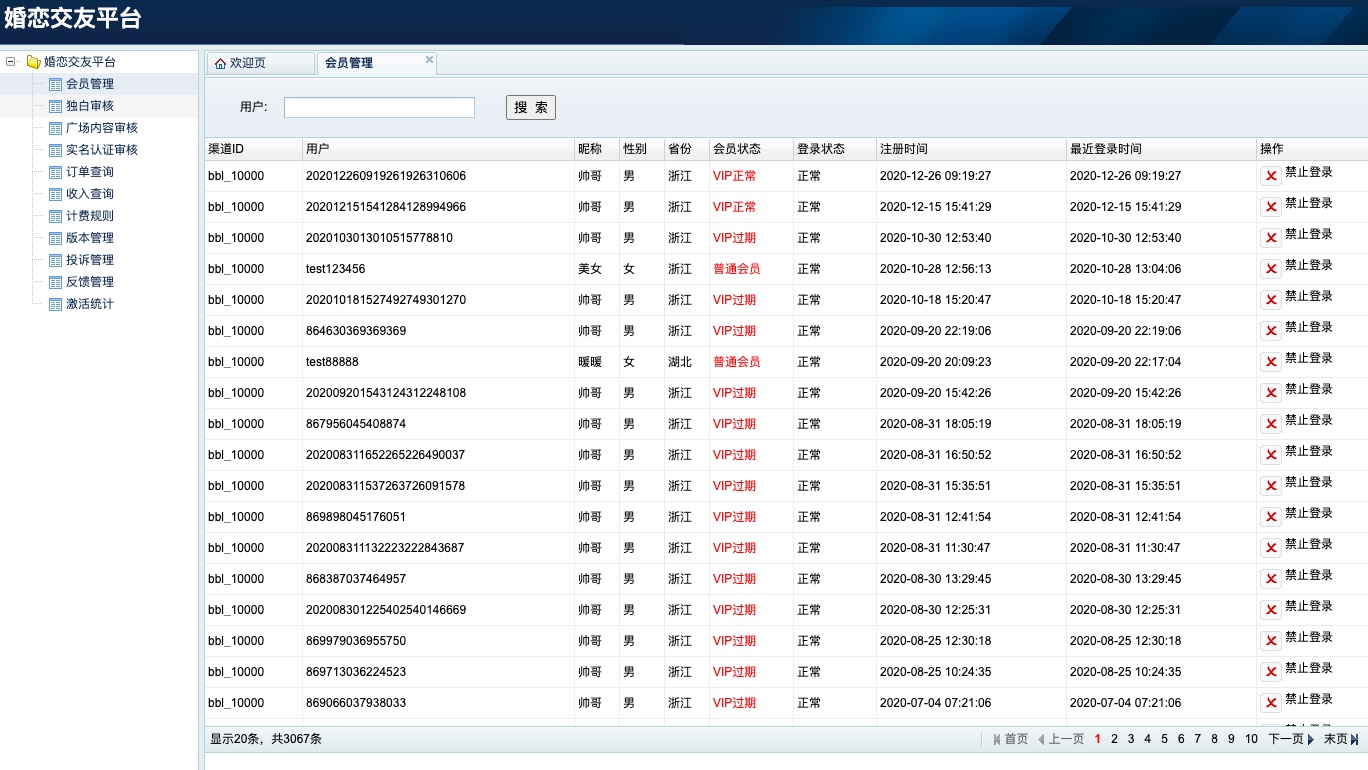Click the grid icon beside 订单查询
This screenshot has width=1368, height=770.
pos(56,172)
